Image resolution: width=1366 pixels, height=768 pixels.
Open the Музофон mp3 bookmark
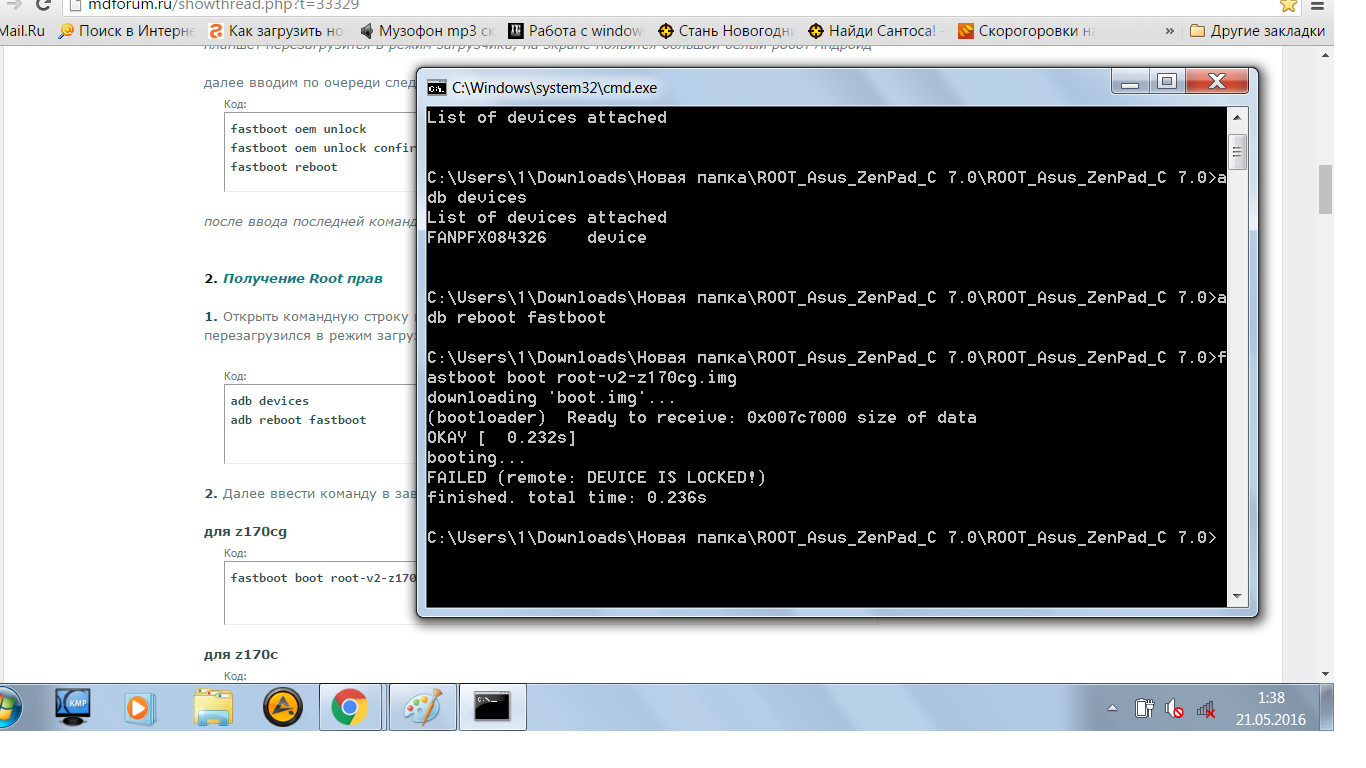pyautogui.click(x=426, y=31)
